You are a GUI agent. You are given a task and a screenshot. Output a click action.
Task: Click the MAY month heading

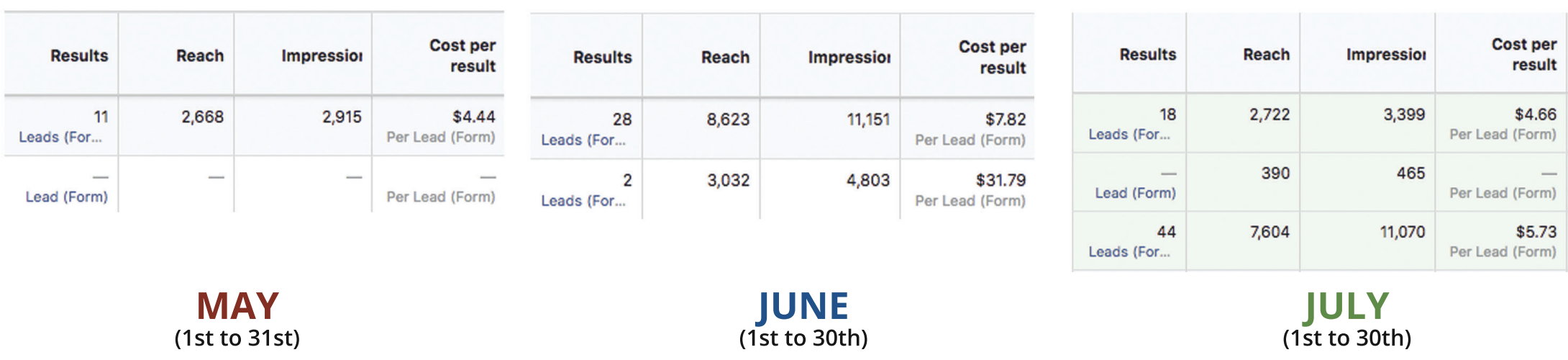[x=237, y=306]
